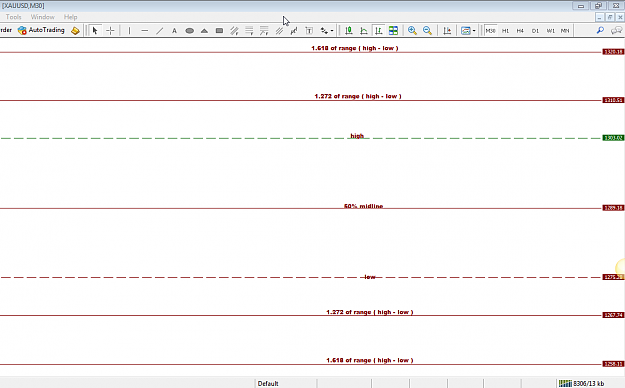Screen dimensions: 625x388
Task: Toggle the AutoTrading button
Action: (41, 30)
